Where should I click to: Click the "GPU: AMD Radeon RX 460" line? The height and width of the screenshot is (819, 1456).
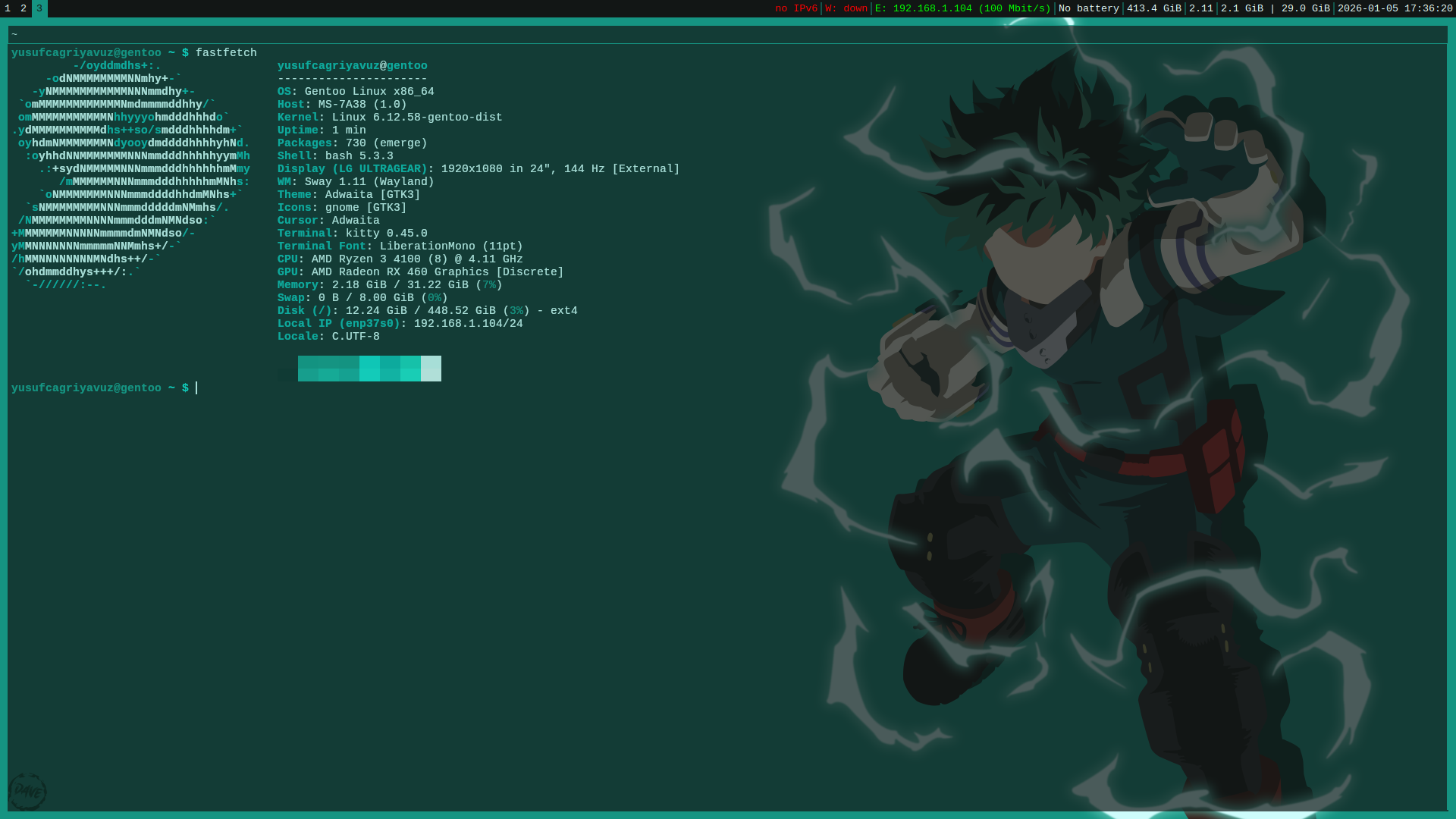[x=421, y=272]
